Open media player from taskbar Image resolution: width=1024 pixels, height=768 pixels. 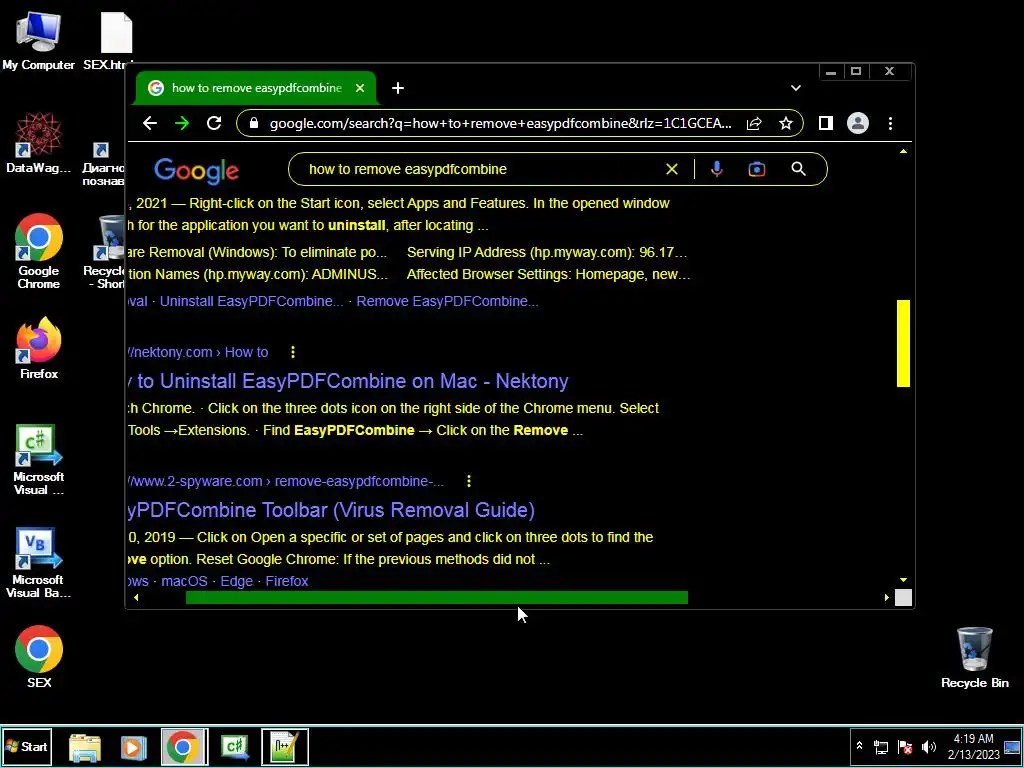(x=133, y=747)
